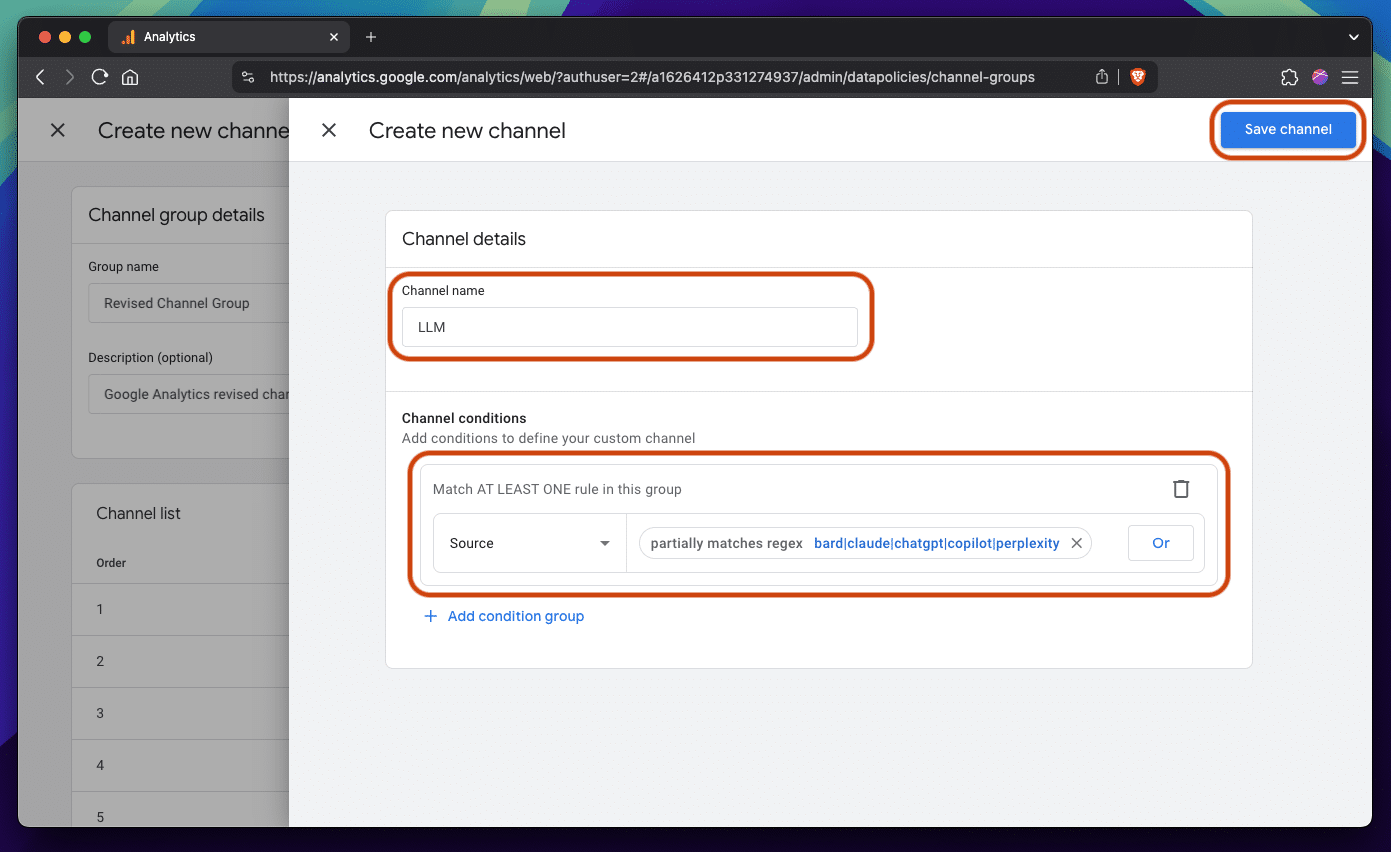Screen dimensions: 1391x852
Task: Open the browser profile avatar icon
Action: click(1320, 77)
